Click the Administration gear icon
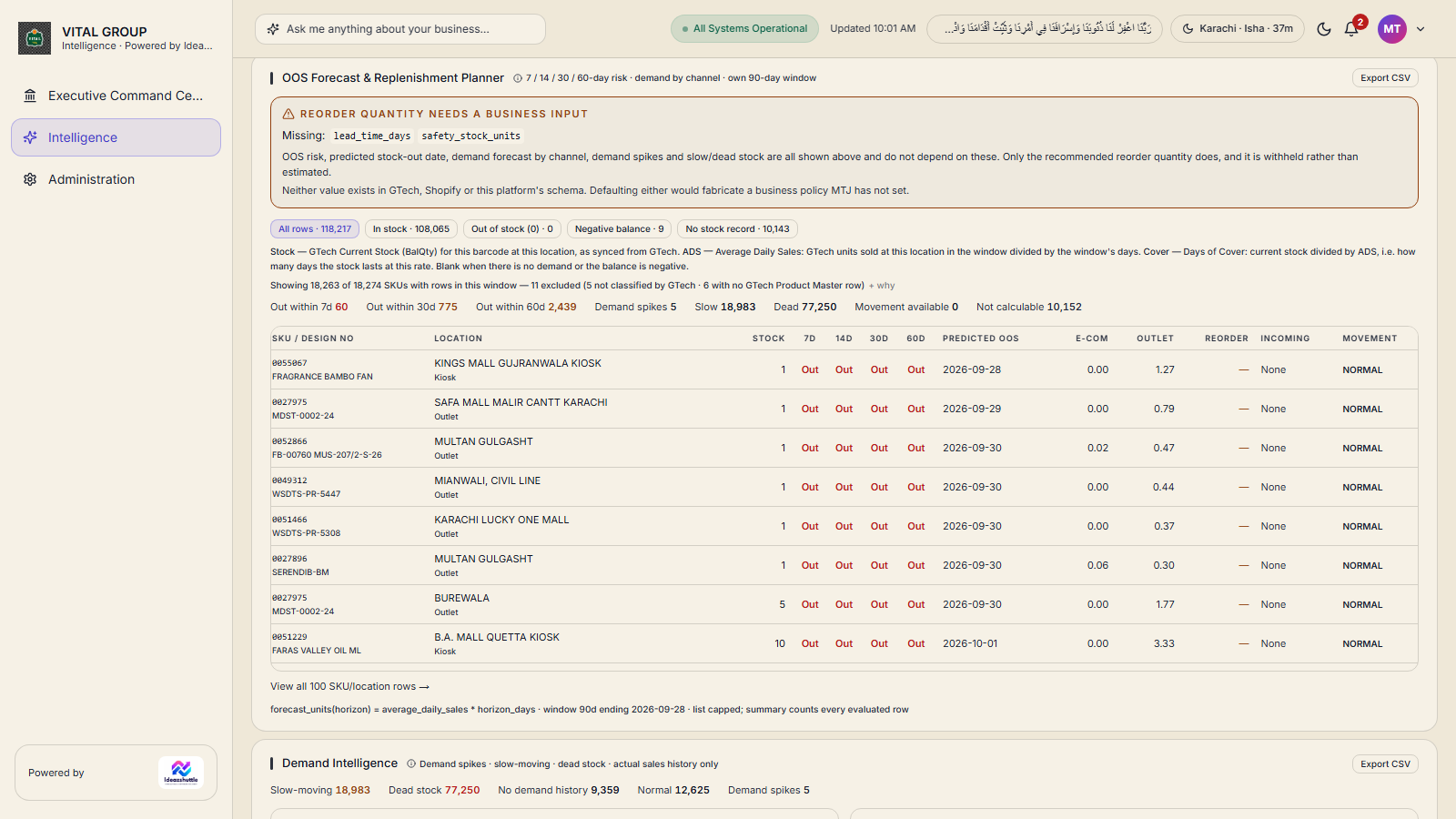This screenshot has height=819, width=1456. [30, 179]
